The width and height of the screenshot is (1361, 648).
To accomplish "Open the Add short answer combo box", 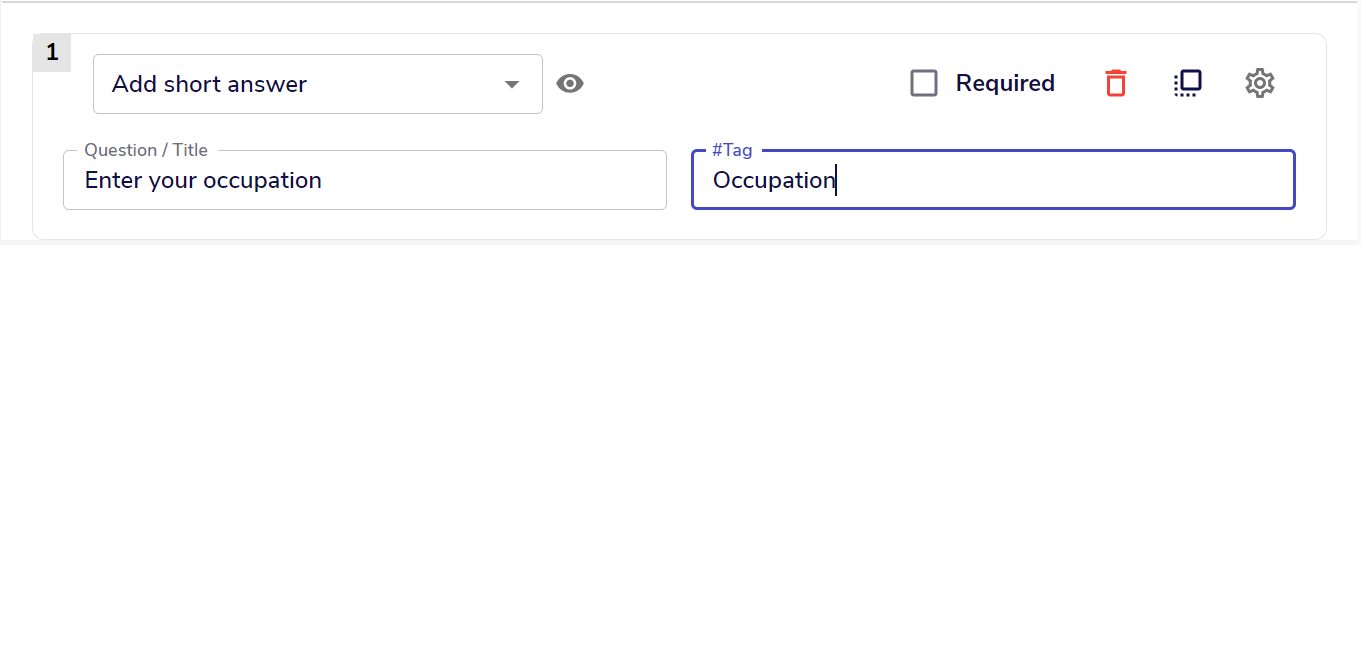I will pyautogui.click(x=318, y=84).
